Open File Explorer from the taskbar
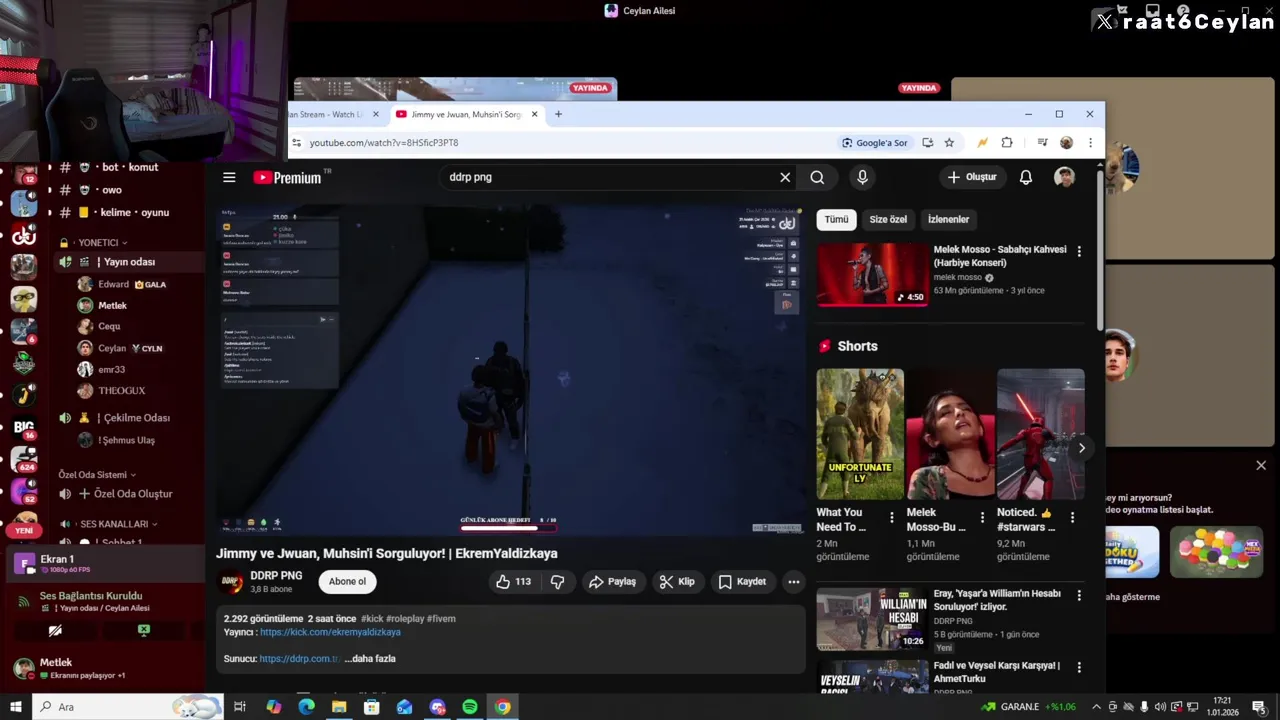The height and width of the screenshot is (720, 1280). tap(339, 707)
